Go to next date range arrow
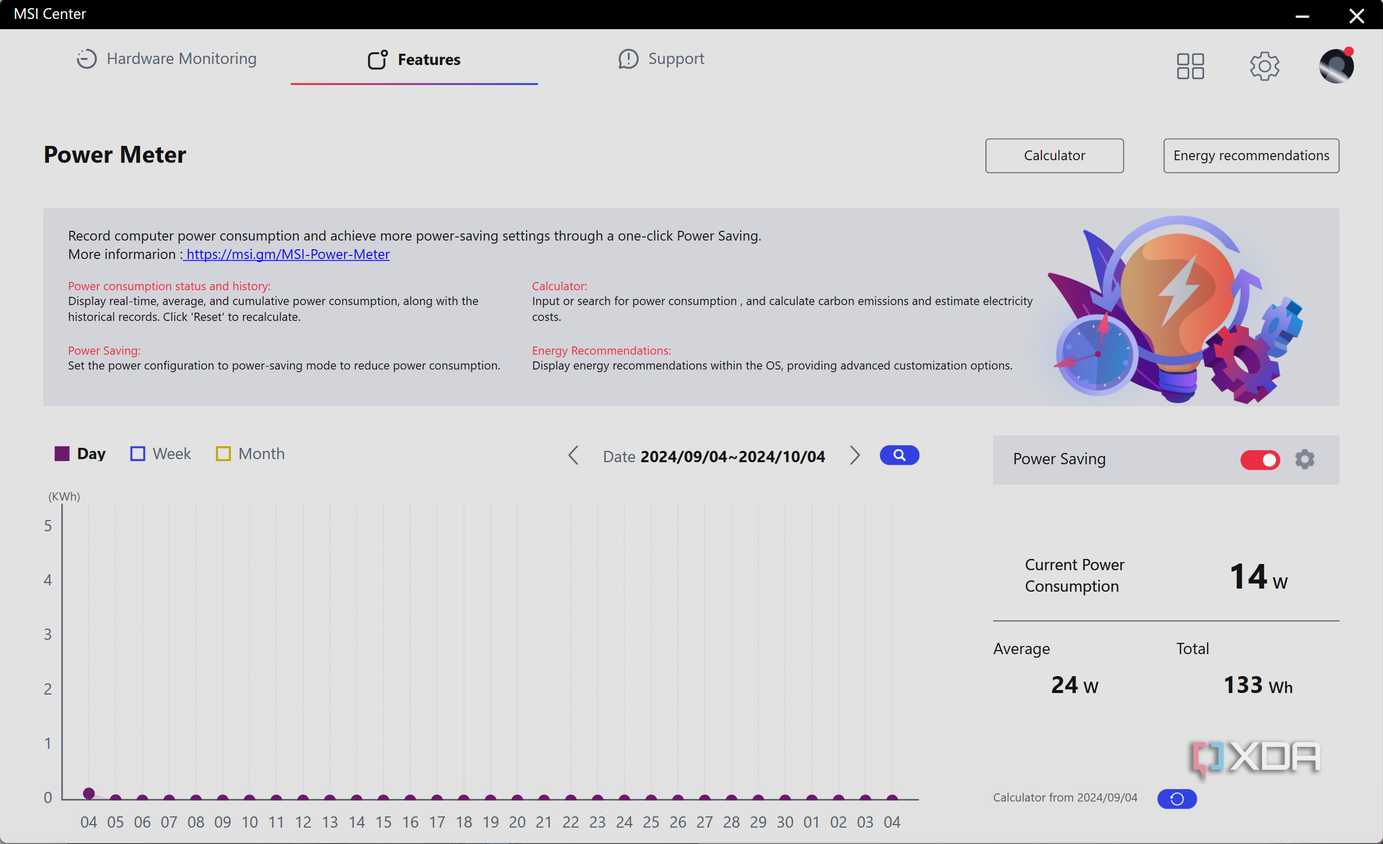 (x=854, y=455)
